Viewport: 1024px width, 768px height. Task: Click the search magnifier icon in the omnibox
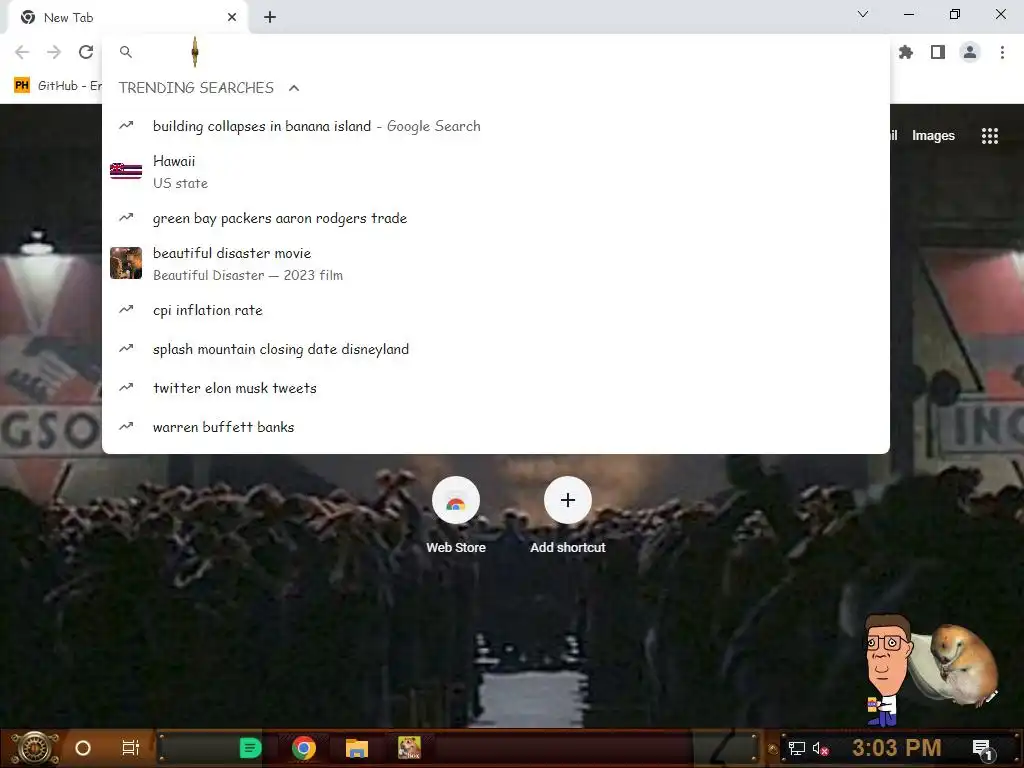tap(126, 52)
